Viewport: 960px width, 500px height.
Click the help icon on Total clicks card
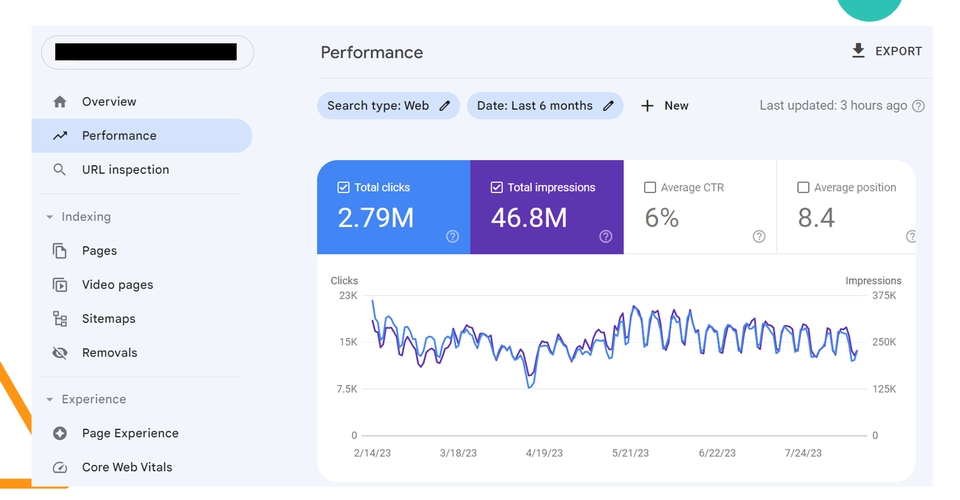(452, 236)
